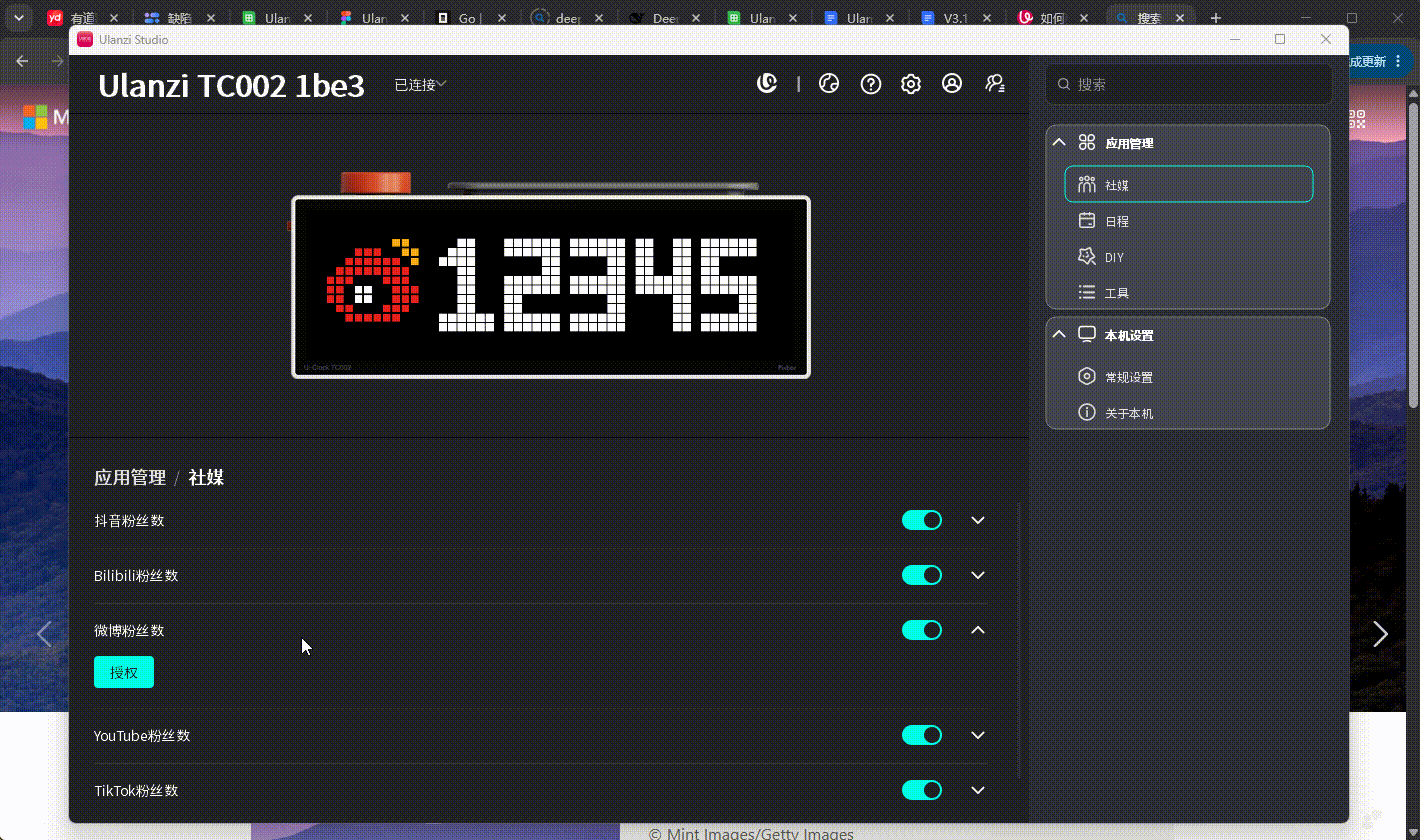Toggle 微博粉丝数 switch

click(x=922, y=630)
